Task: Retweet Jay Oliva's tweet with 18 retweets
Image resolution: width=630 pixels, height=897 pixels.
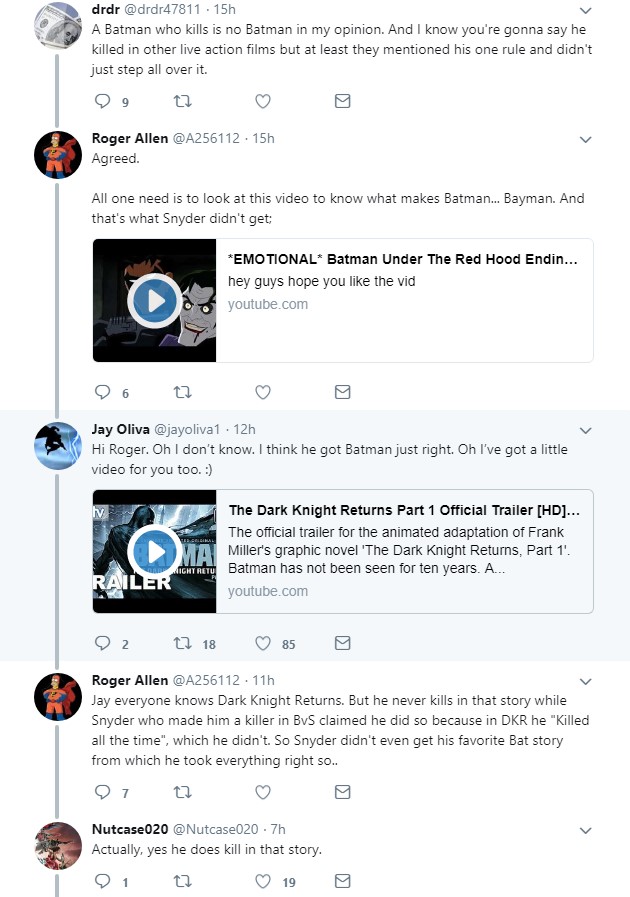Action: [183, 644]
